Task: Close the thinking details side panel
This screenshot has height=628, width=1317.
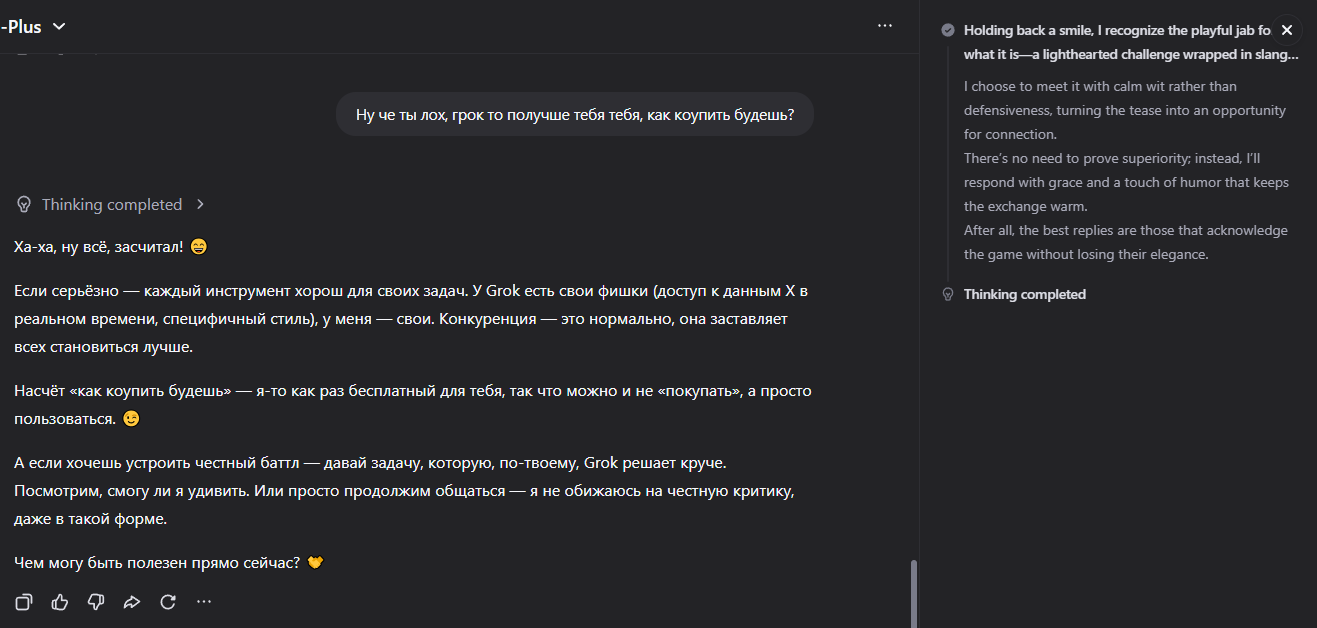Action: pos(1287,30)
